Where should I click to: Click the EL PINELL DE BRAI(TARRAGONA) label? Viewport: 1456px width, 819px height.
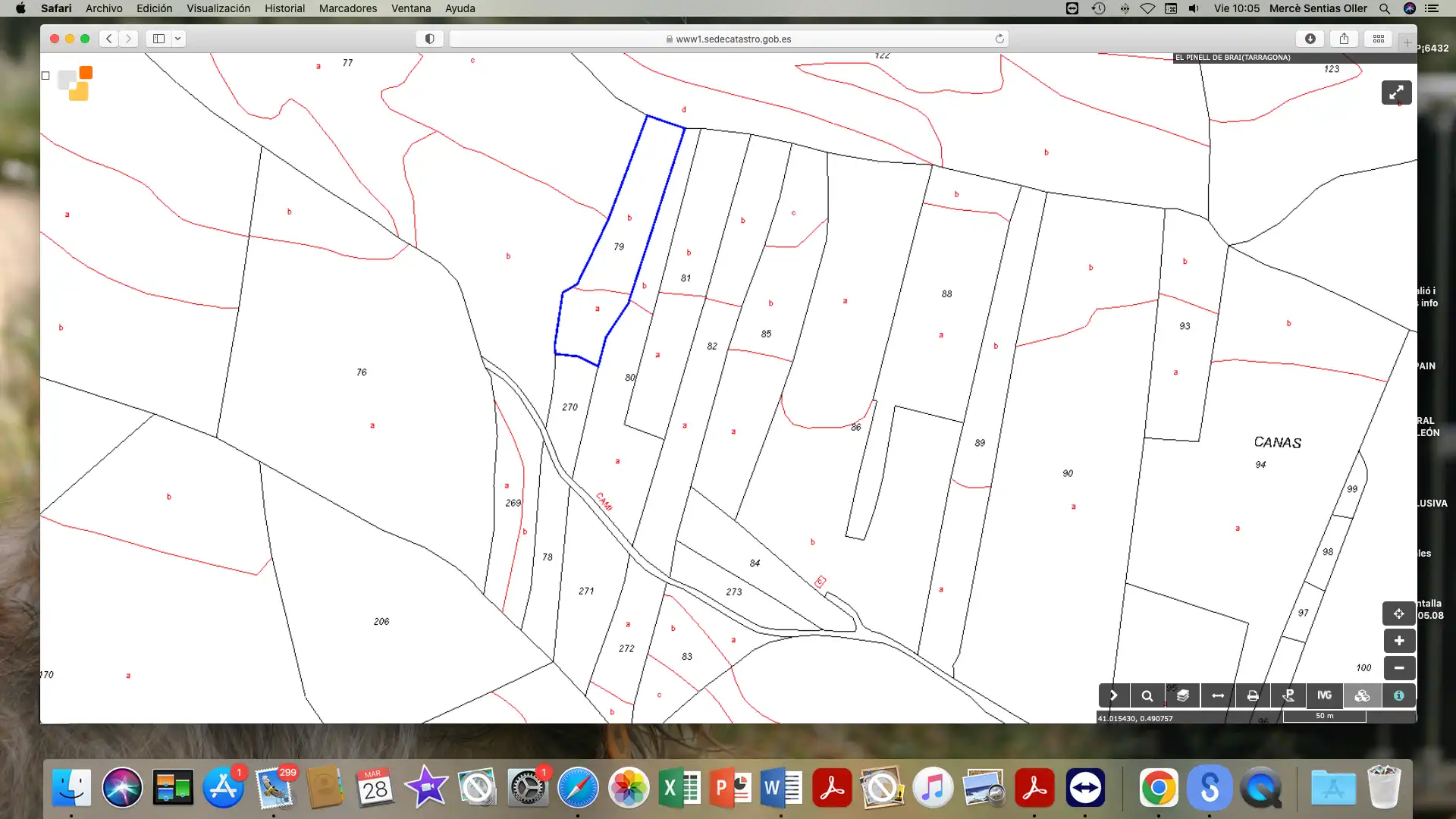pos(1233,58)
